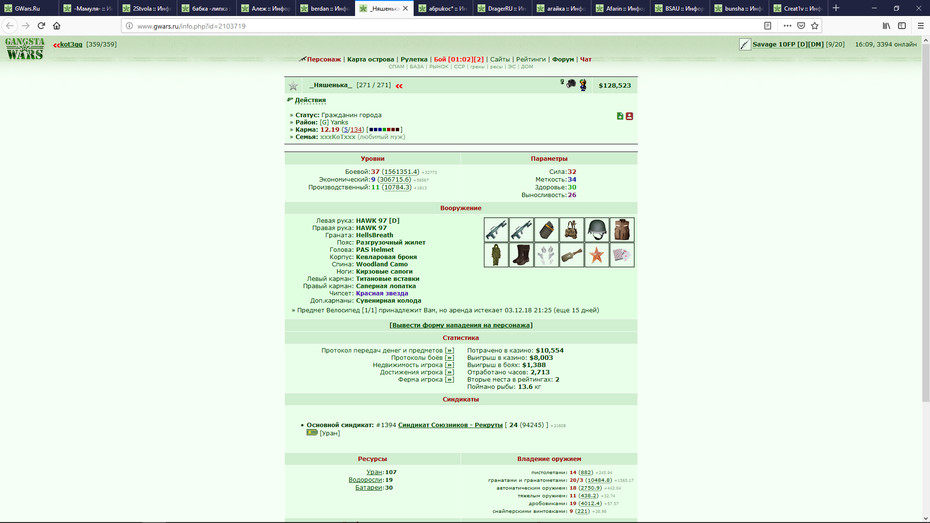Open the Форум menu item
The height and width of the screenshot is (523, 930).
point(563,59)
